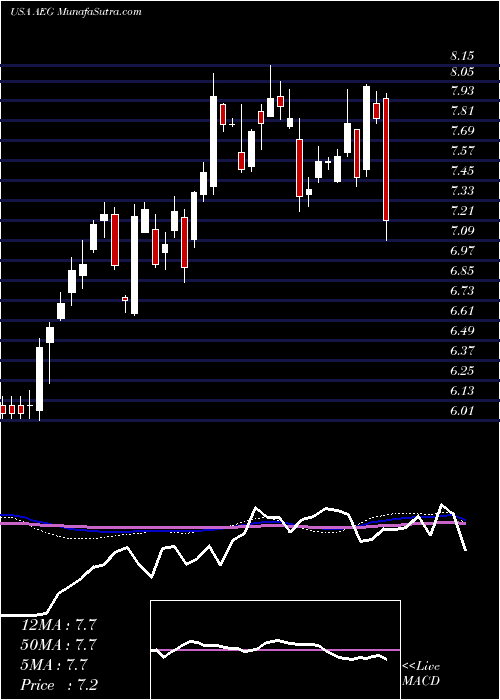Click the 6.49 price axis label
This screenshot has height=700, width=500.
tap(462, 331)
